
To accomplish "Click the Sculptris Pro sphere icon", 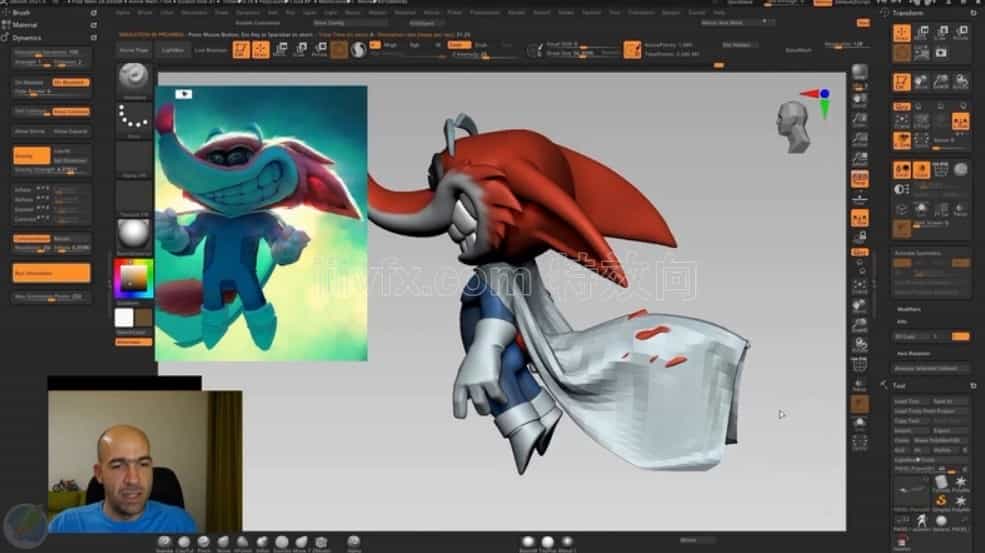I will pos(359,50).
